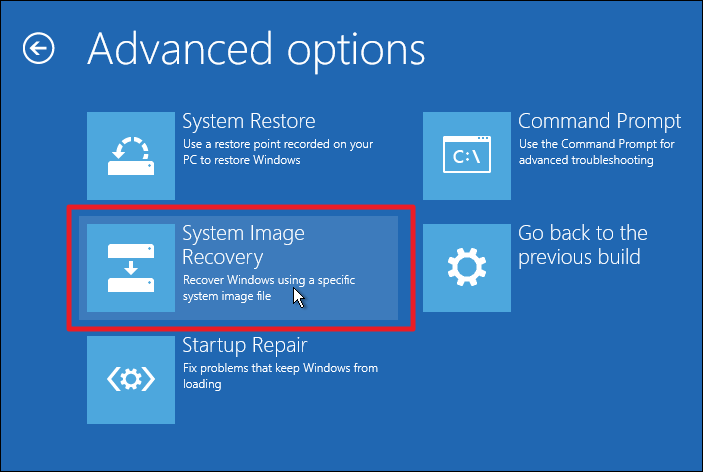
Task: Click the System Restore tile icon
Action: tap(131, 156)
